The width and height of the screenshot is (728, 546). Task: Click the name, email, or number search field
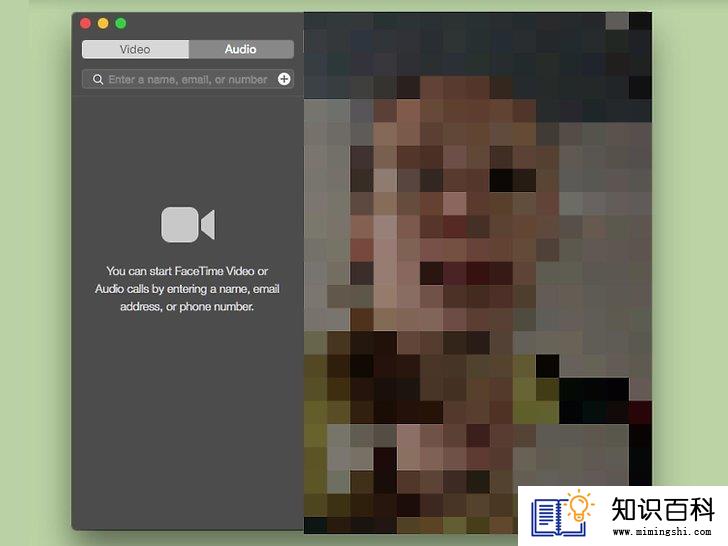[188, 79]
